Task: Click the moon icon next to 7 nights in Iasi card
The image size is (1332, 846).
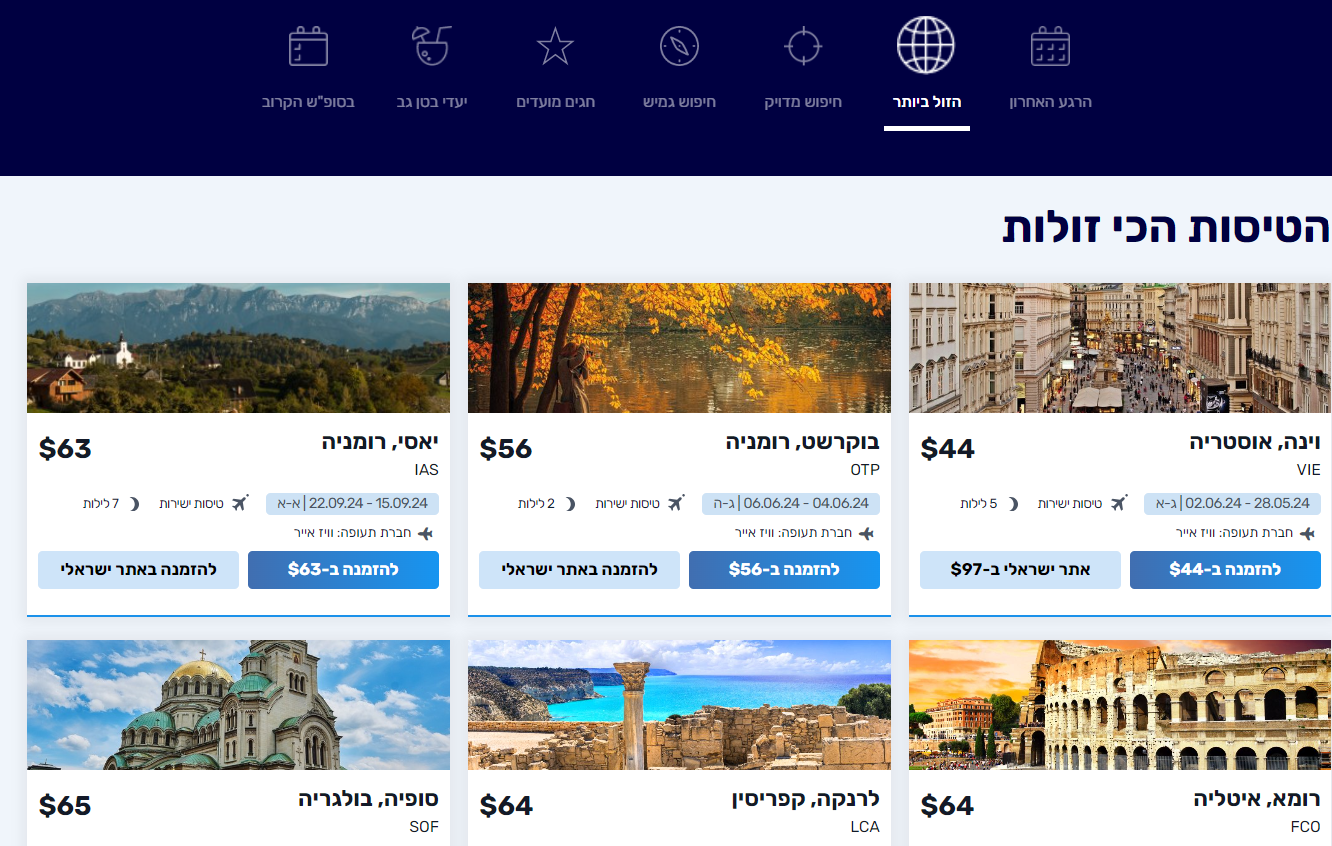Action: pos(134,503)
